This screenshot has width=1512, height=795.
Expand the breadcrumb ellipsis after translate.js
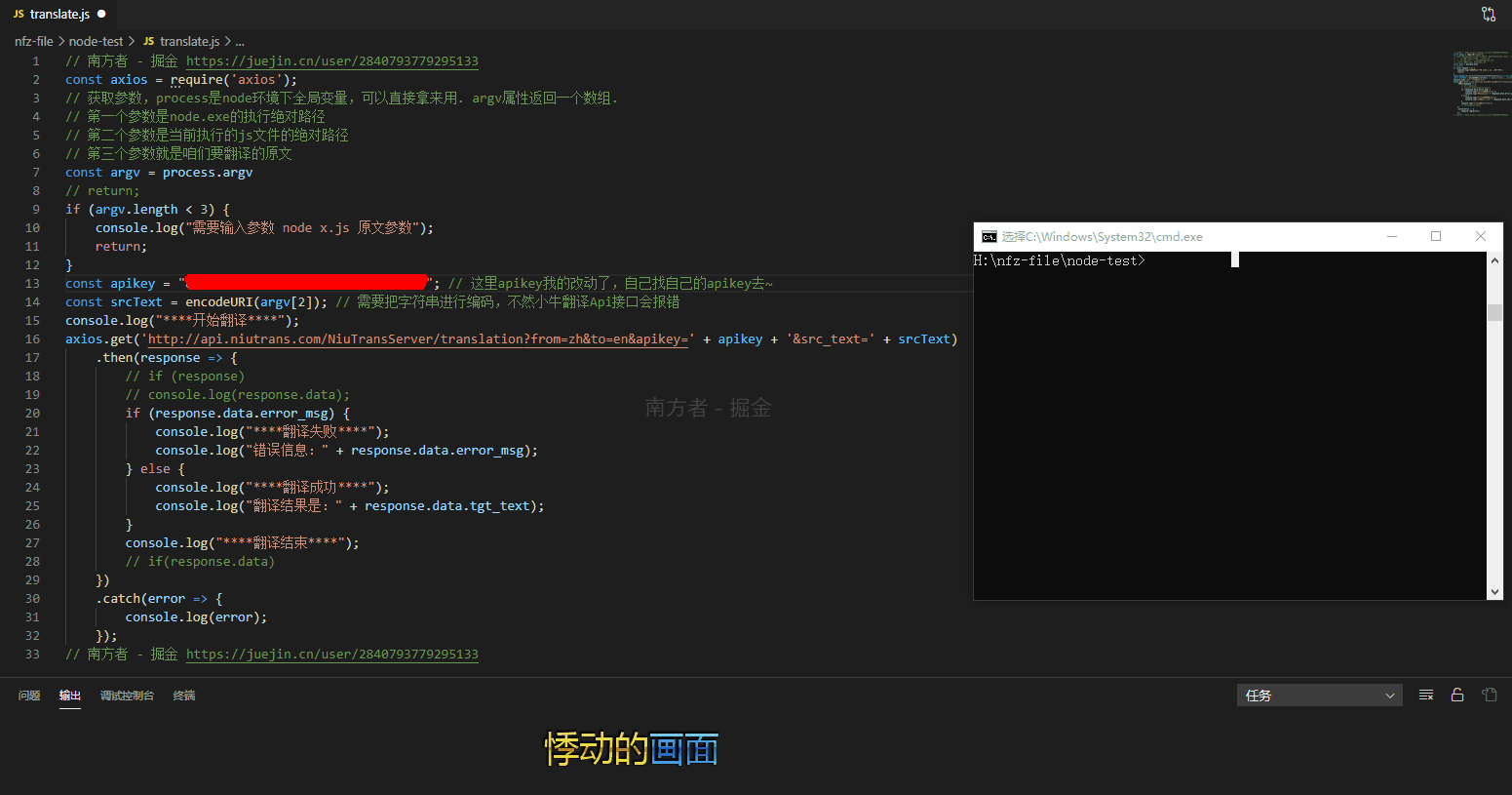pyautogui.click(x=239, y=41)
